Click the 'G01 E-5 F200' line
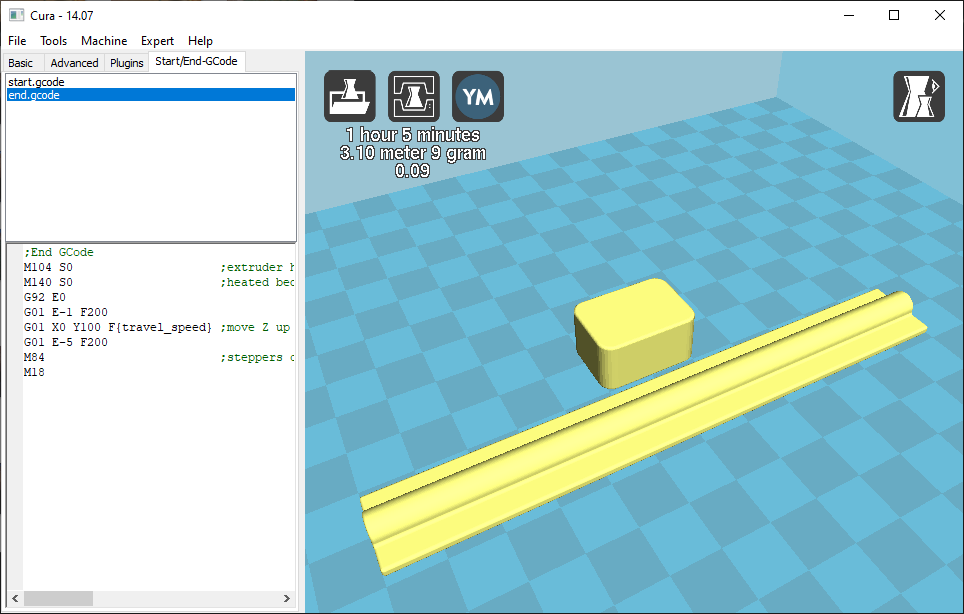Viewport: 964px width, 614px height. [66, 342]
